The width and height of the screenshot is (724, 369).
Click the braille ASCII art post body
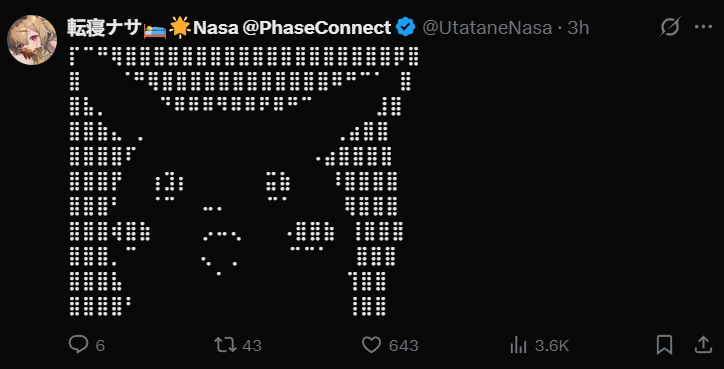[x=244, y=181]
